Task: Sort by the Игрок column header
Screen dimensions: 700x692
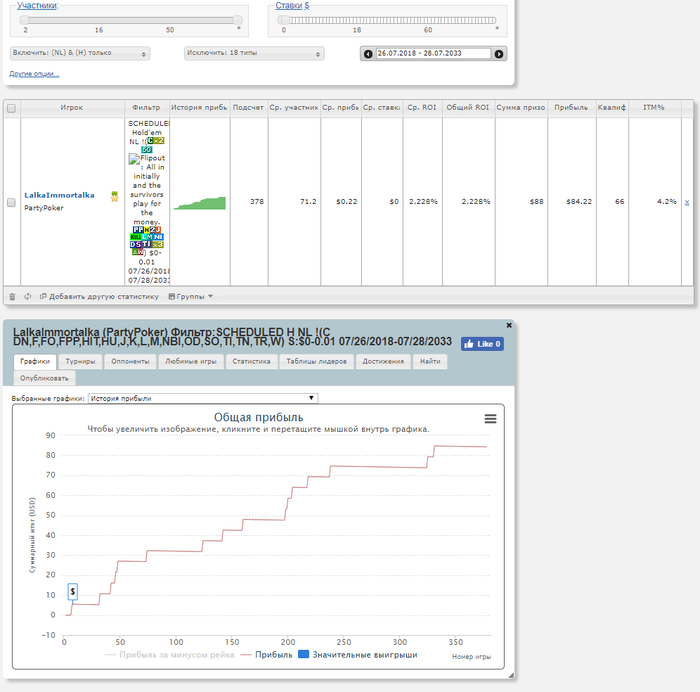Action: tap(72, 108)
